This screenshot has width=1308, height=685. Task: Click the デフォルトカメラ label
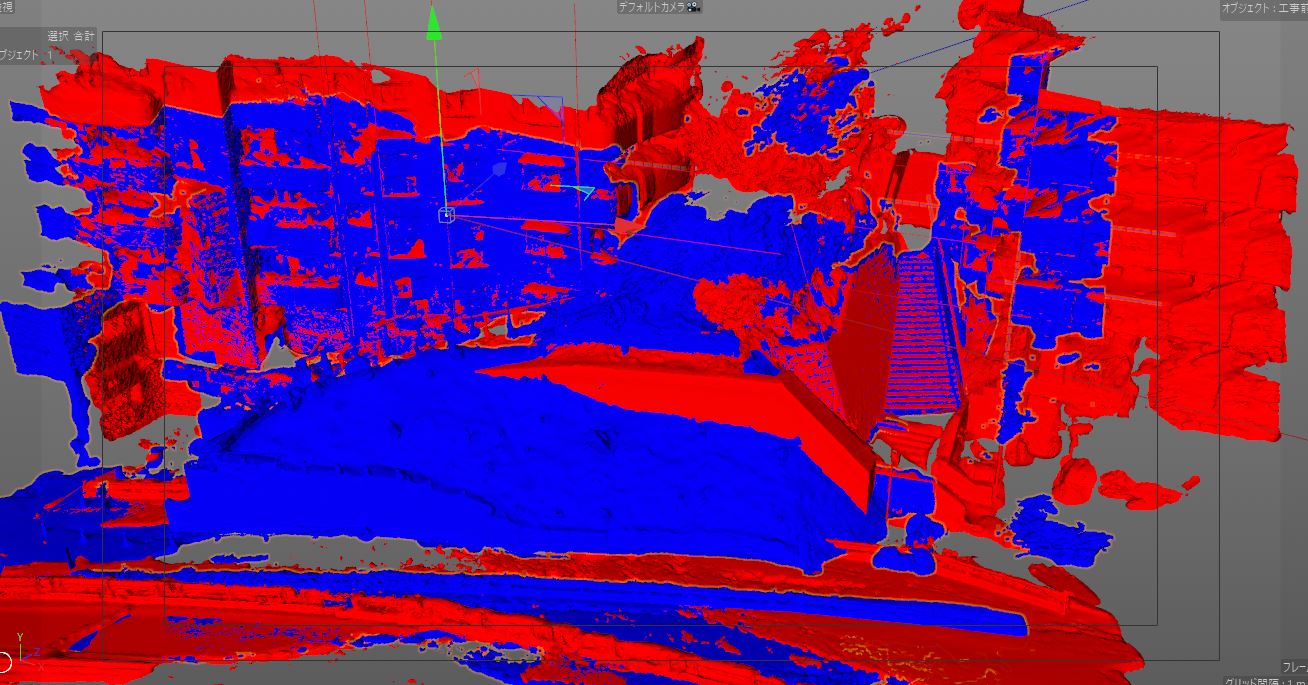pos(652,7)
